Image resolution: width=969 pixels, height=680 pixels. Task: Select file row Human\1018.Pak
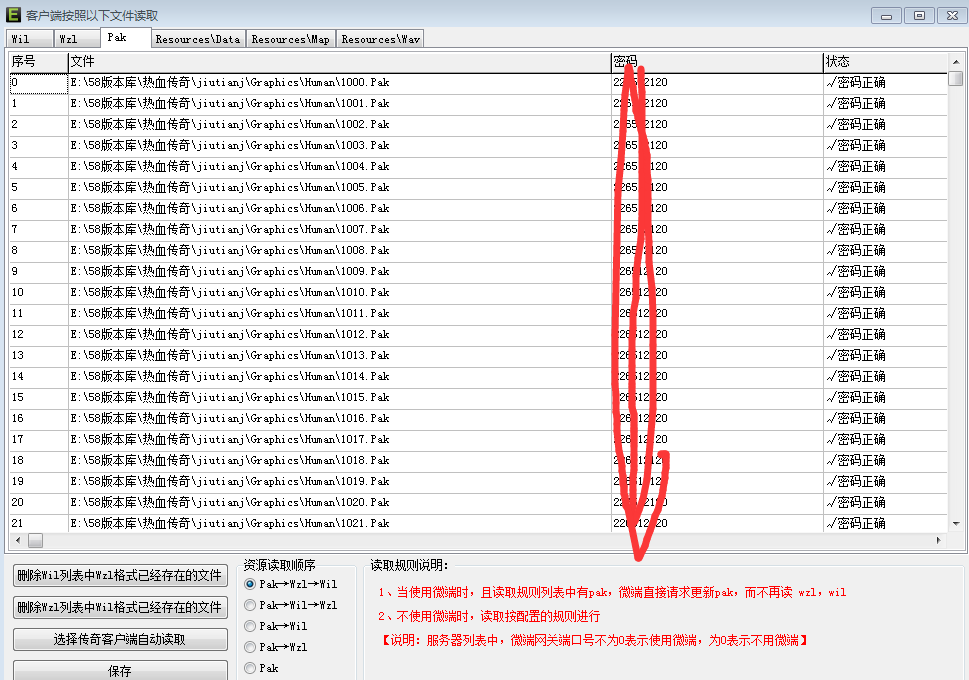coord(478,461)
